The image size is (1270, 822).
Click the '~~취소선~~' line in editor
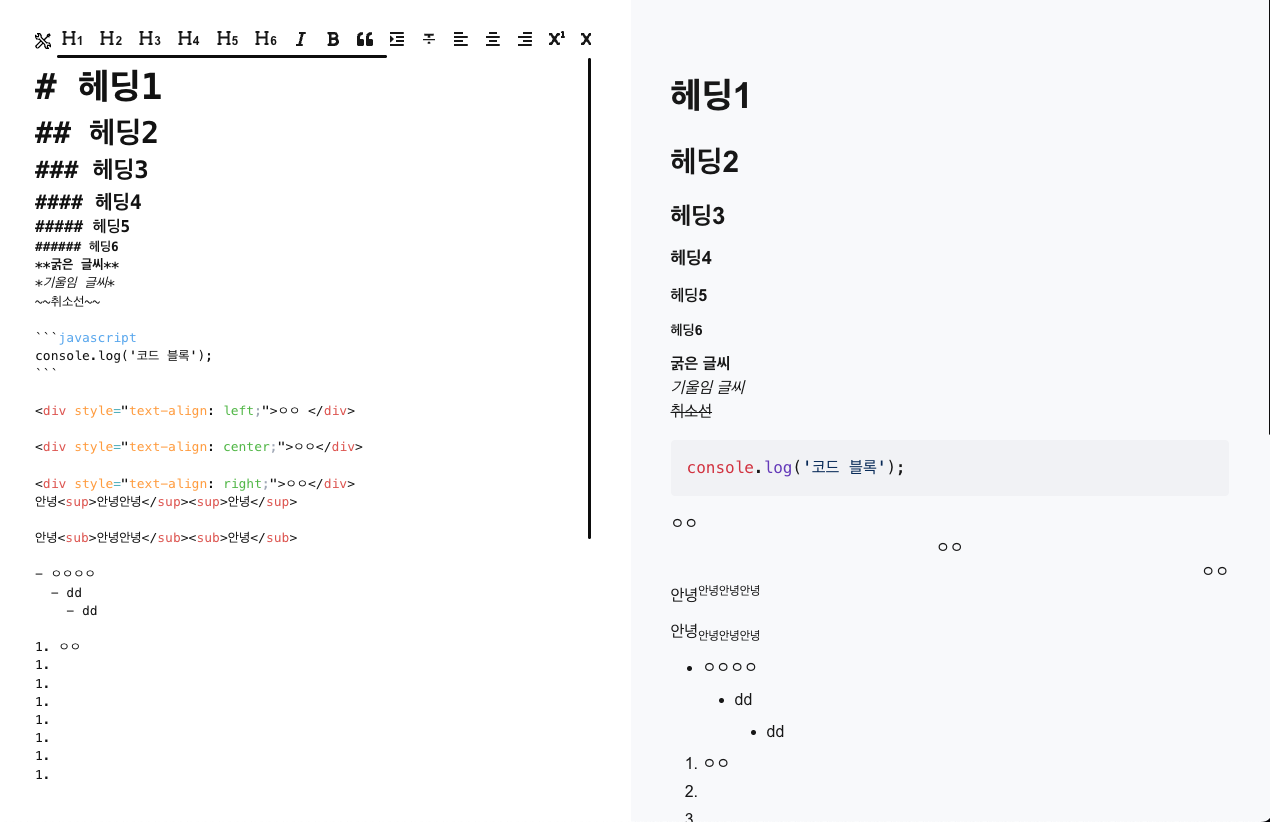pos(67,301)
